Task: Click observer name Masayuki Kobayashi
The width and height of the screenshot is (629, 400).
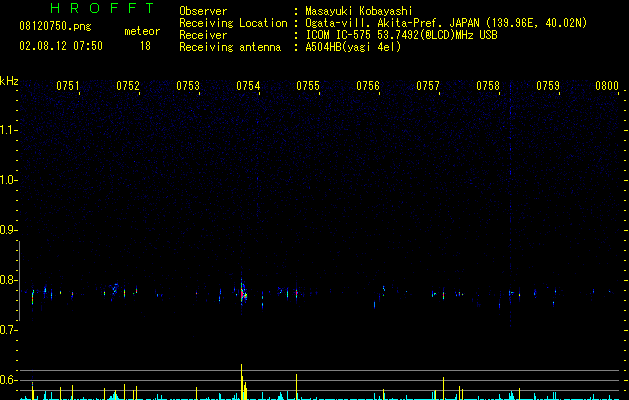Action: pyautogui.click(x=359, y=11)
